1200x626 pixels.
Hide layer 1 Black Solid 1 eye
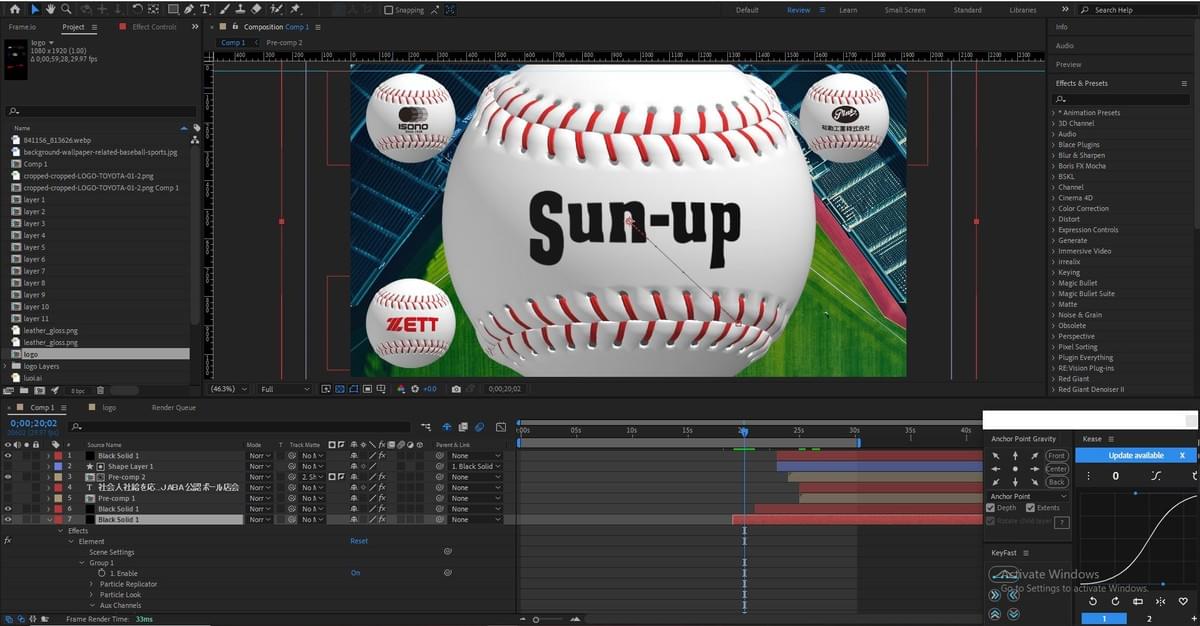click(x=8, y=456)
